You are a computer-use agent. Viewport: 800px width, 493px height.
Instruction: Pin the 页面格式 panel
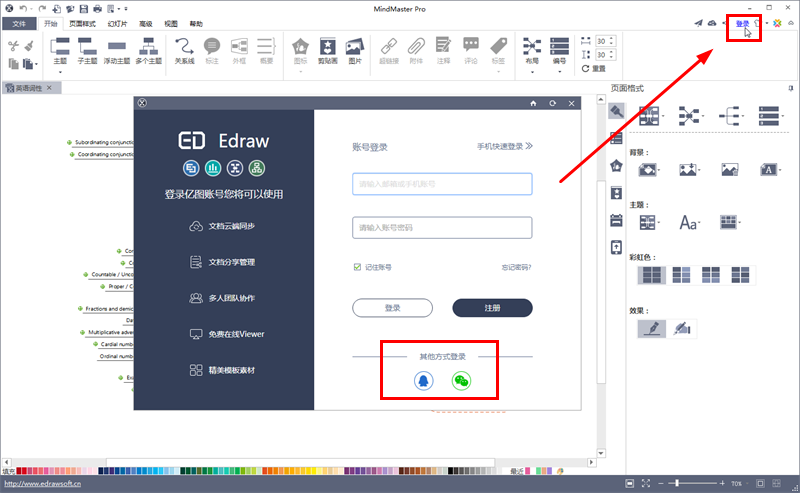pos(791,88)
